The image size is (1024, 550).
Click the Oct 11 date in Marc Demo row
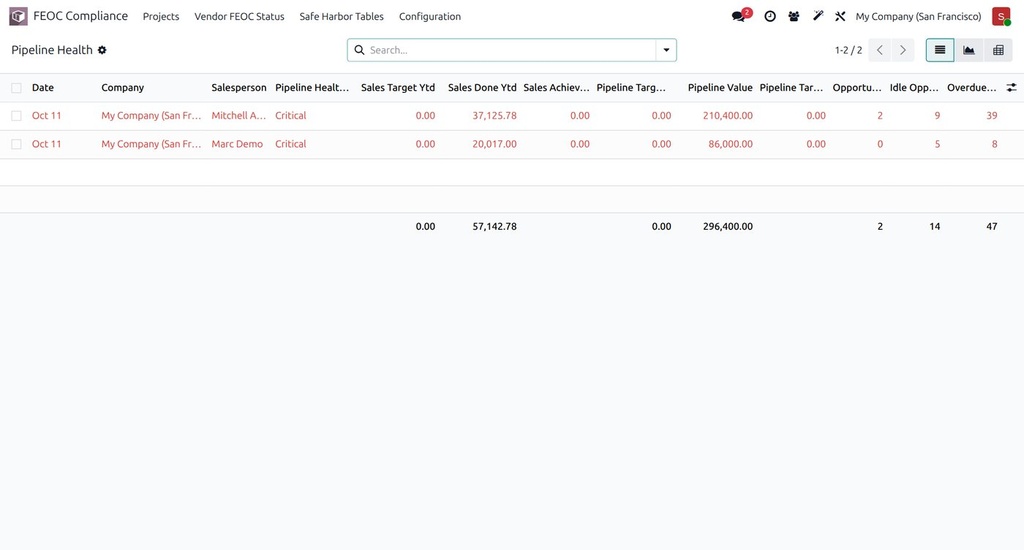[46, 144]
